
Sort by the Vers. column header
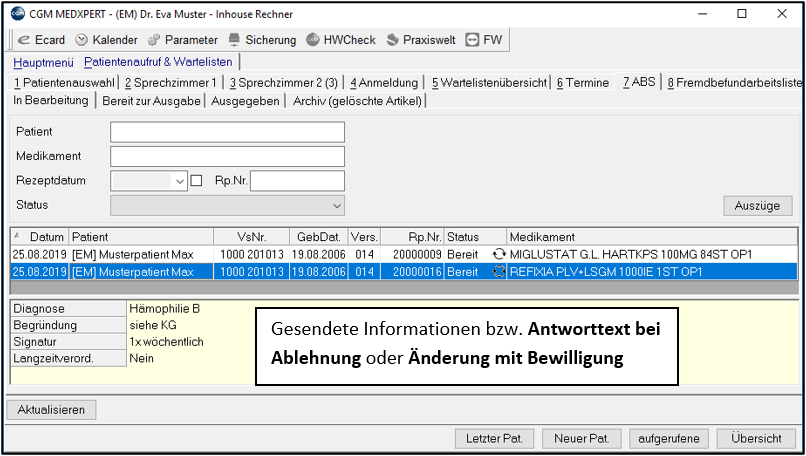pos(364,237)
